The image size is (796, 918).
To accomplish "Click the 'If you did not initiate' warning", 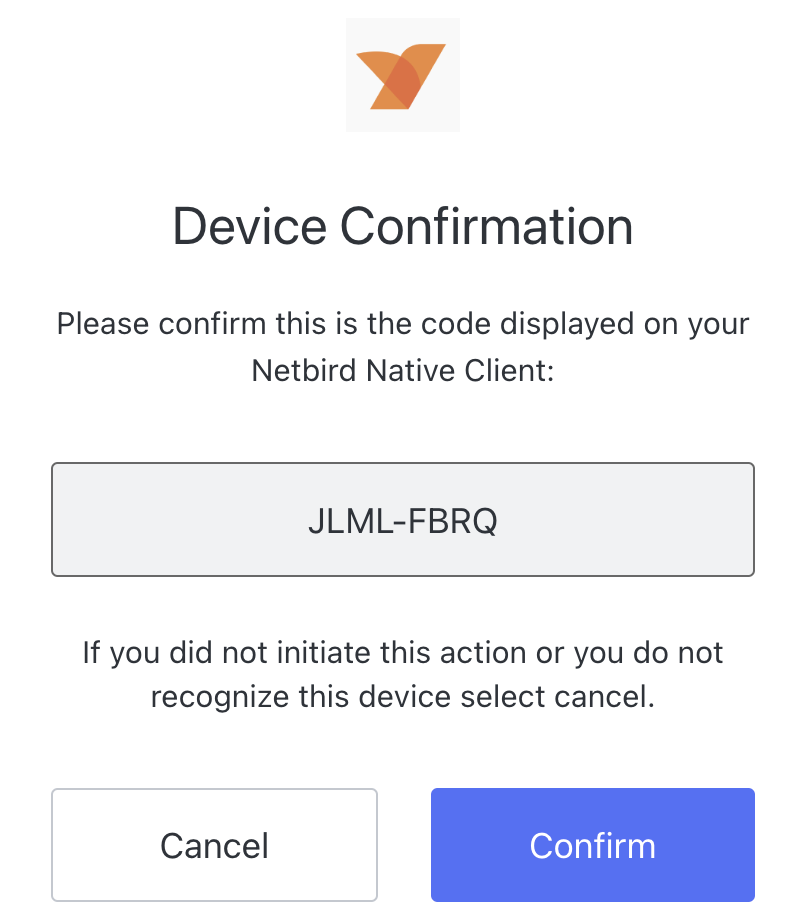I will [x=402, y=654].
